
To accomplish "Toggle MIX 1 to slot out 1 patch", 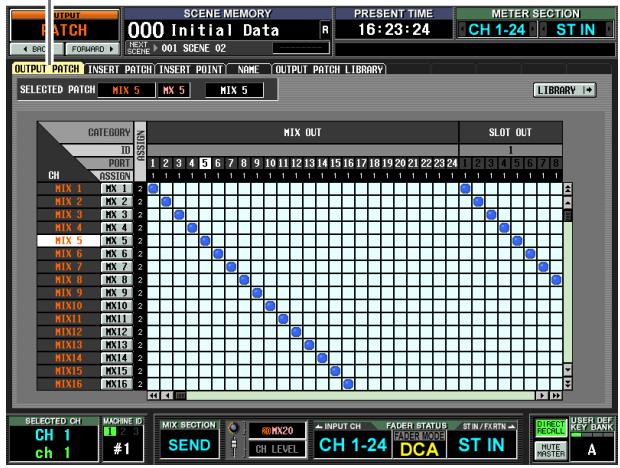I will [465, 189].
